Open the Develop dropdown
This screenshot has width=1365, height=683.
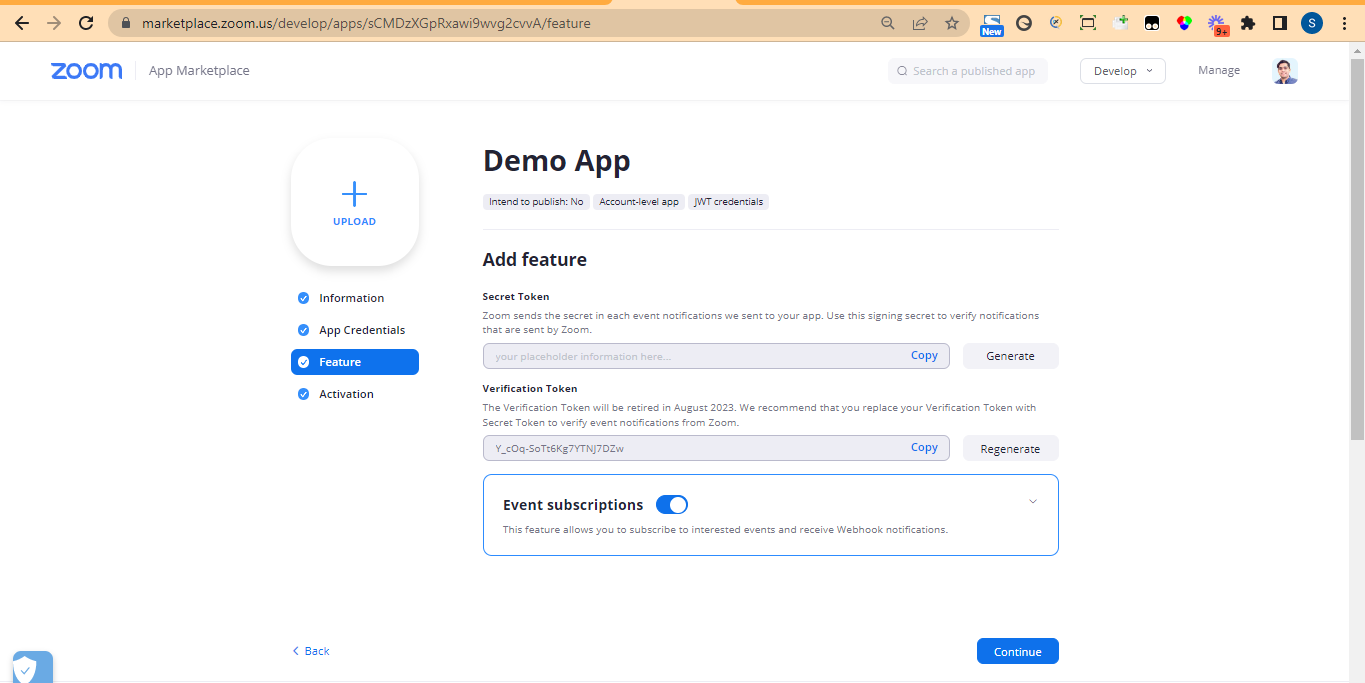pyautogui.click(x=1122, y=71)
